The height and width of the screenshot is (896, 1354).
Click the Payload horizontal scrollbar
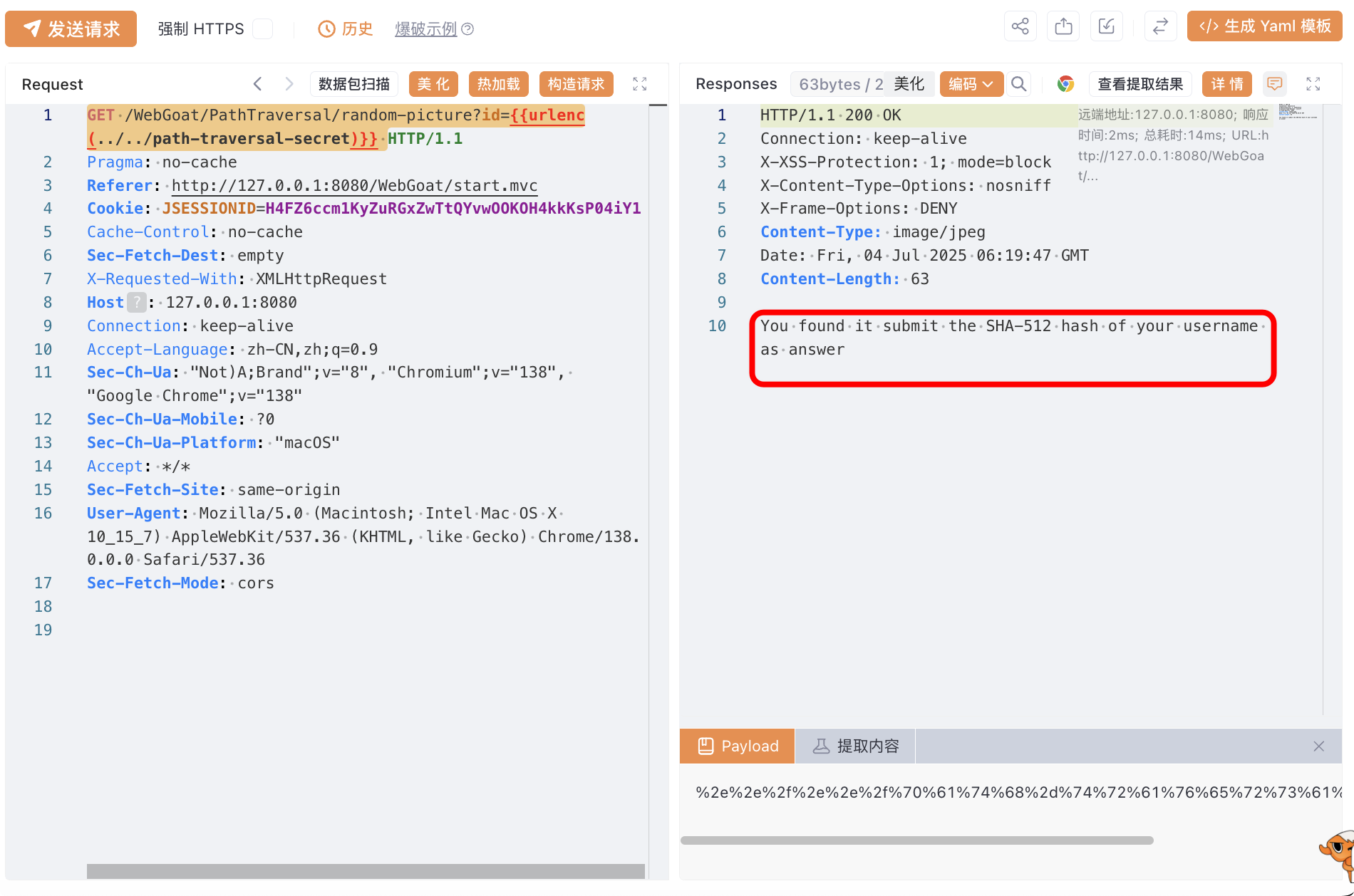pyautogui.click(x=917, y=840)
